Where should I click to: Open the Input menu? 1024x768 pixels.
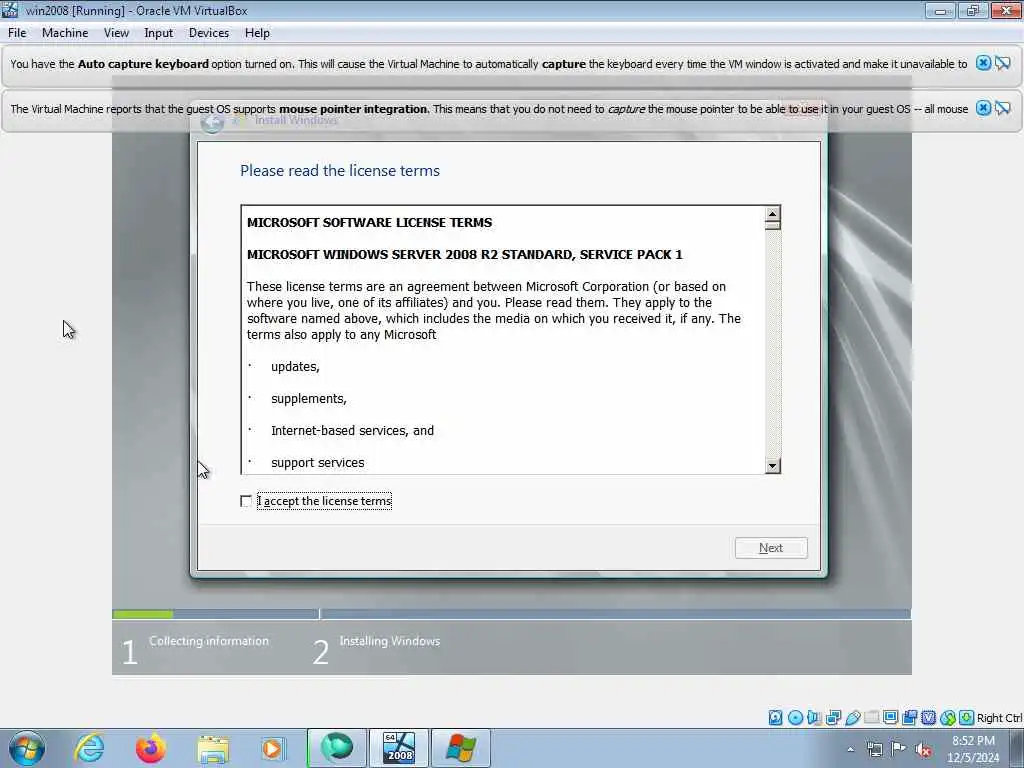point(159,33)
